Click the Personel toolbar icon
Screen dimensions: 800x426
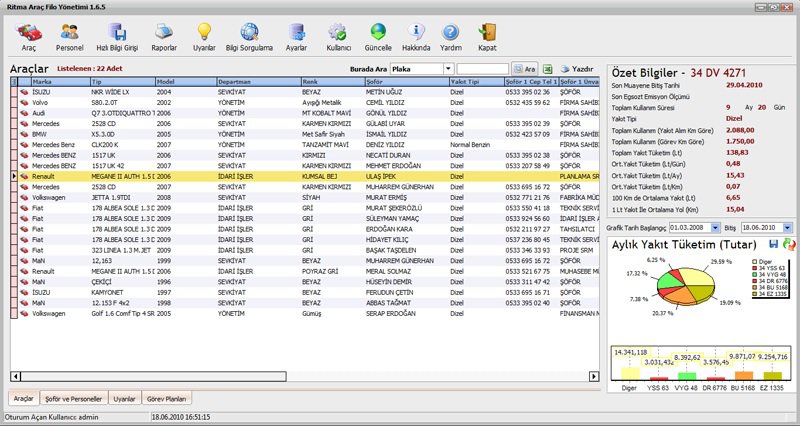[x=69, y=37]
